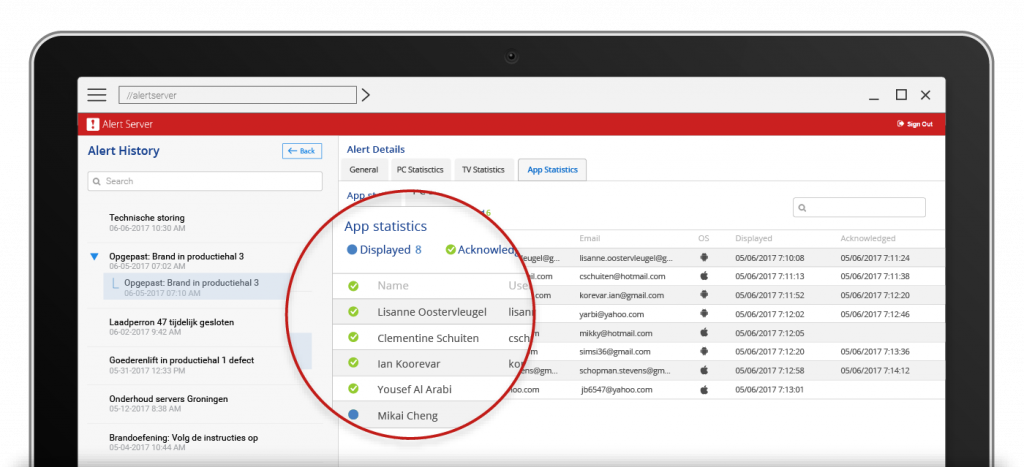Image resolution: width=1024 pixels, height=467 pixels.
Task: Focus the statistics table search box
Action: 859,207
